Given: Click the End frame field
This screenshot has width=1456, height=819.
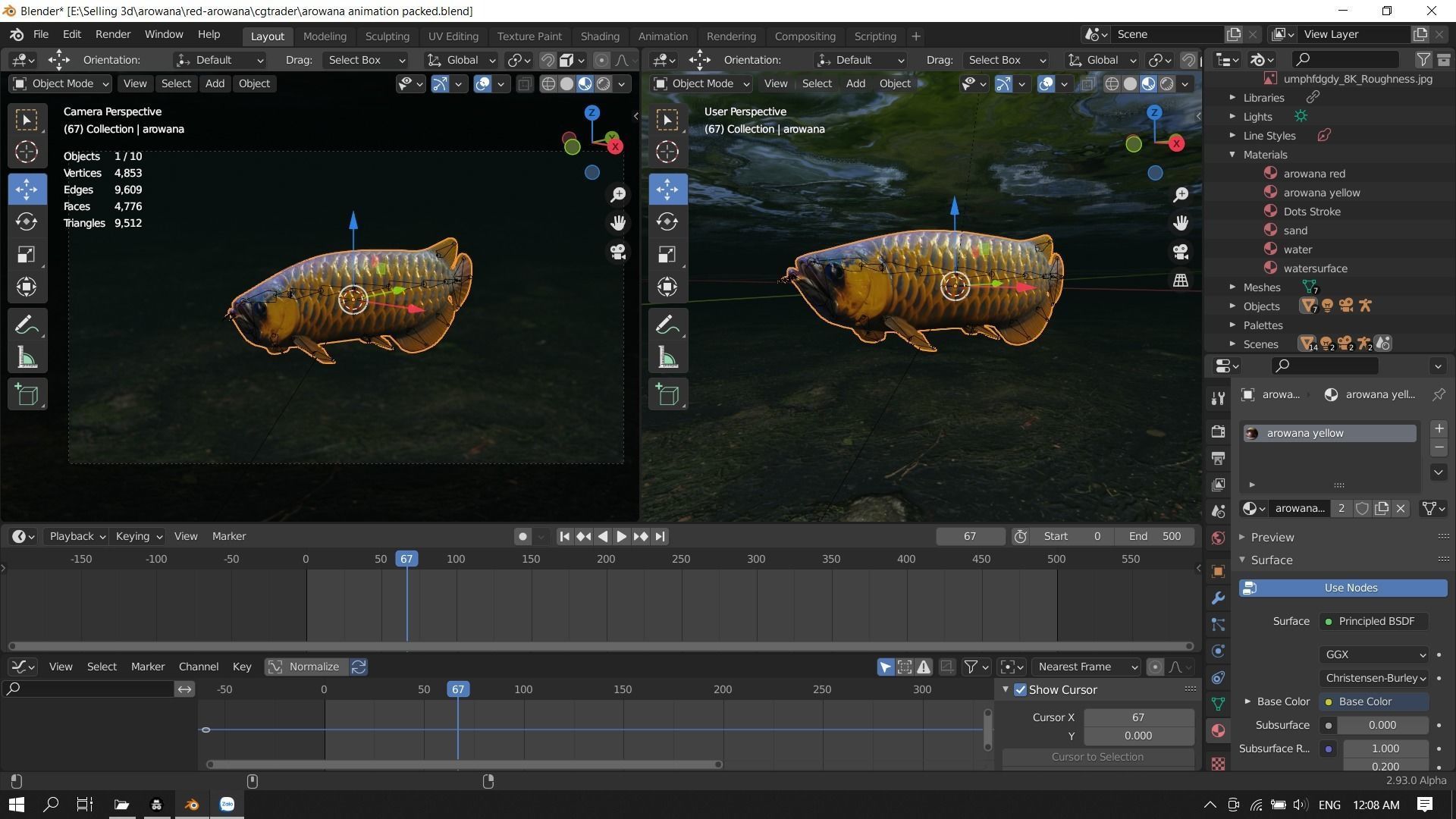Looking at the screenshot, I should [x=1154, y=536].
